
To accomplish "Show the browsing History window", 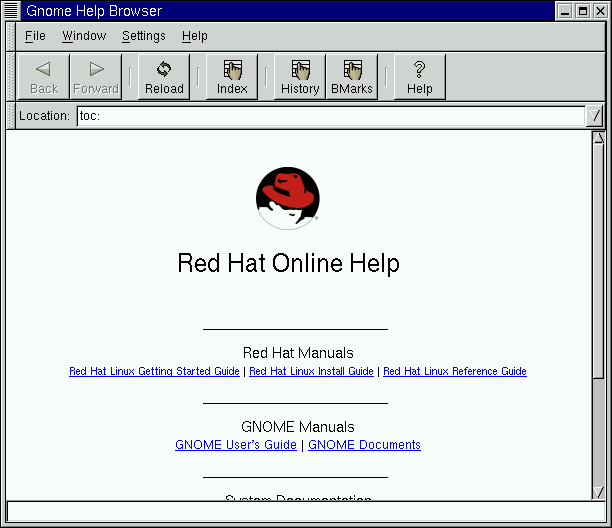I will point(300,77).
